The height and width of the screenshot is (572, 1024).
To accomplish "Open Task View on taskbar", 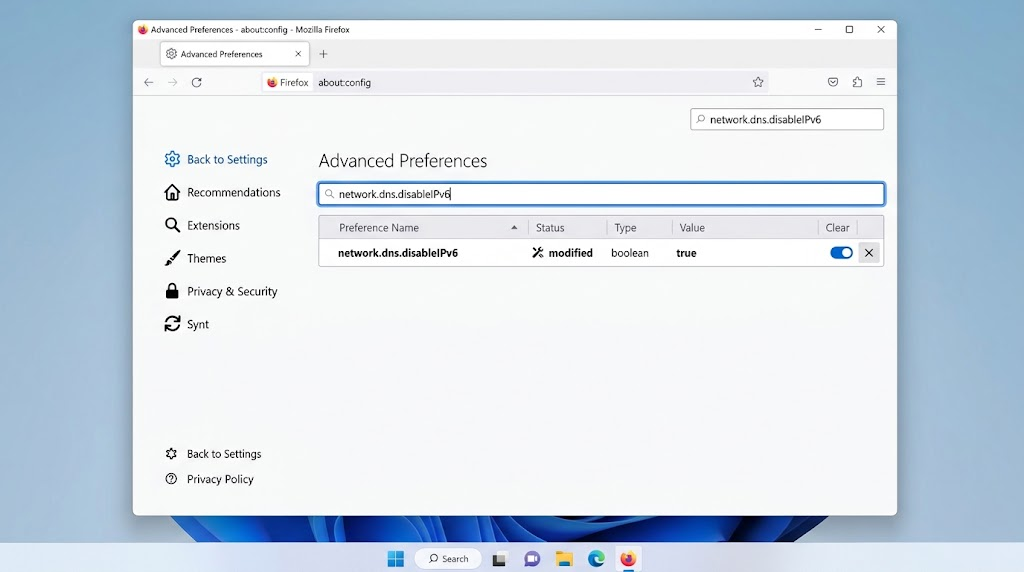I will point(499,559).
